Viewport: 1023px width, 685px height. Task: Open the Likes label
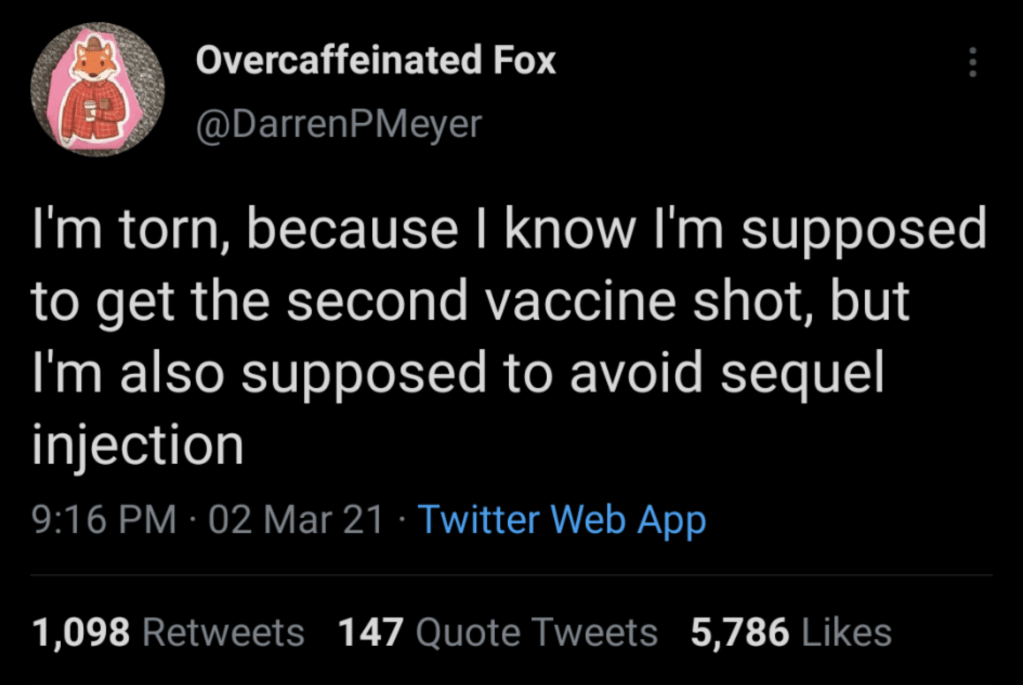pyautogui.click(x=846, y=632)
